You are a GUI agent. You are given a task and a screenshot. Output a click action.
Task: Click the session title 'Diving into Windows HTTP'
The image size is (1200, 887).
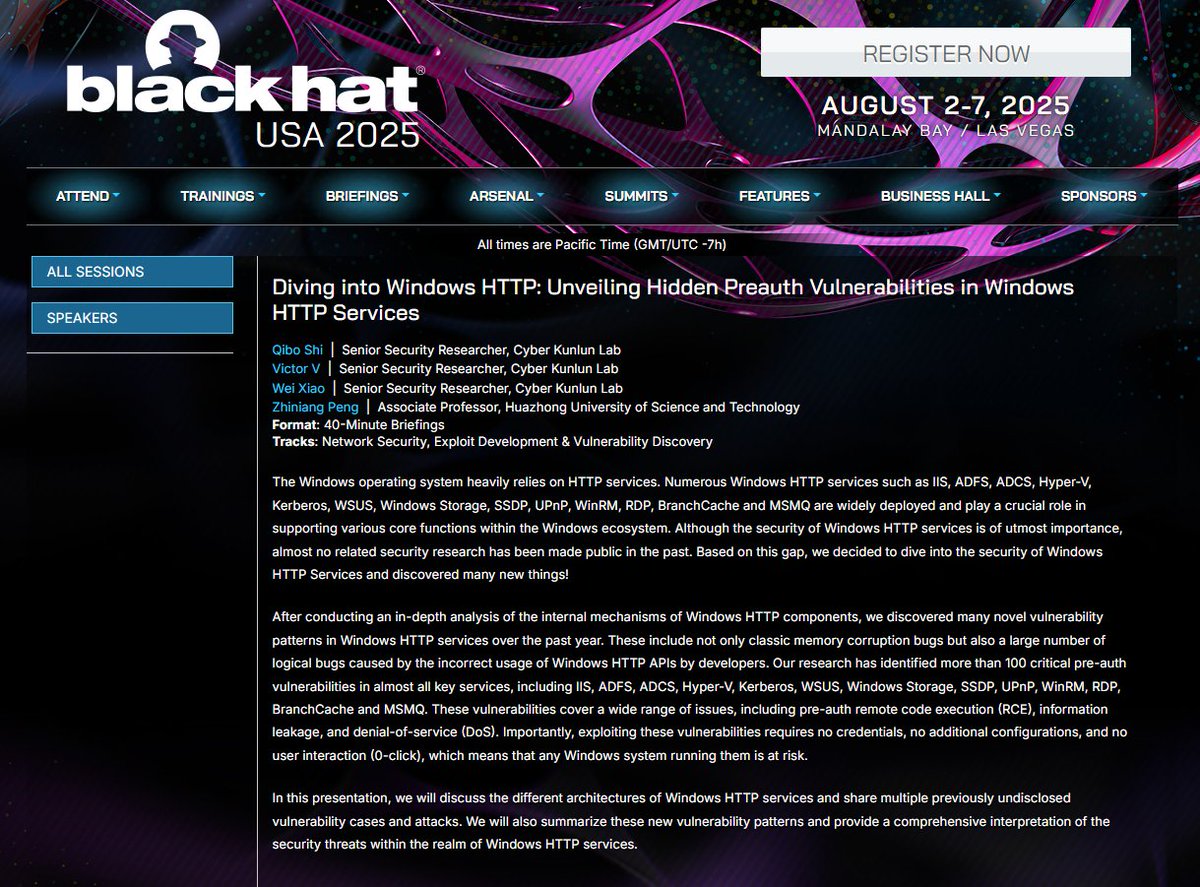point(673,300)
